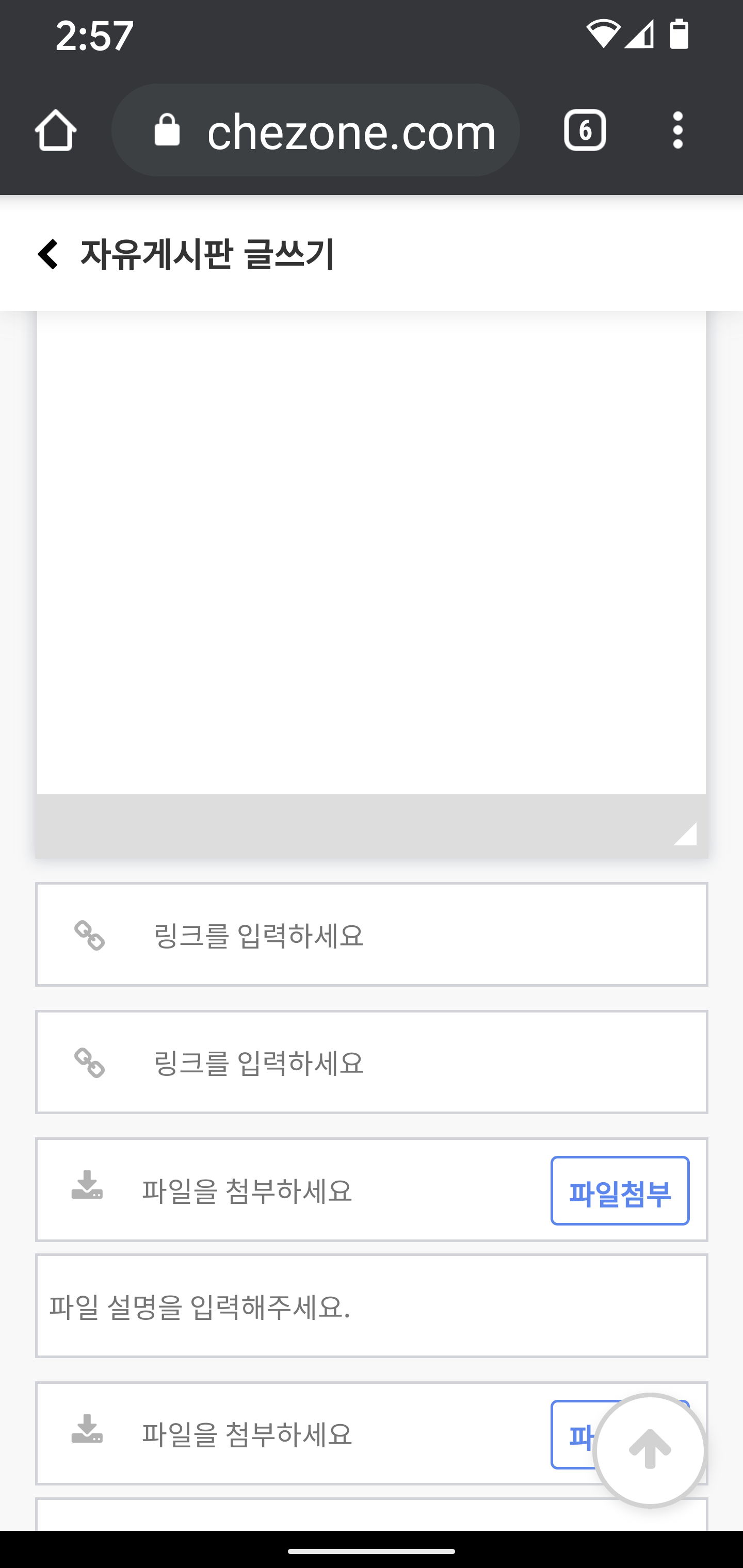Click the first 파일첨부 button
The height and width of the screenshot is (1568, 743).
[x=620, y=1190]
